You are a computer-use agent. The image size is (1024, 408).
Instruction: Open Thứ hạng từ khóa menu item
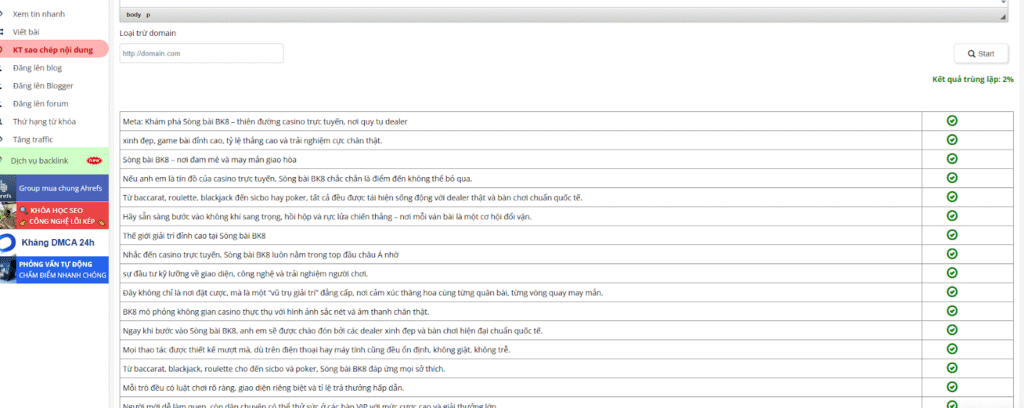[44, 121]
